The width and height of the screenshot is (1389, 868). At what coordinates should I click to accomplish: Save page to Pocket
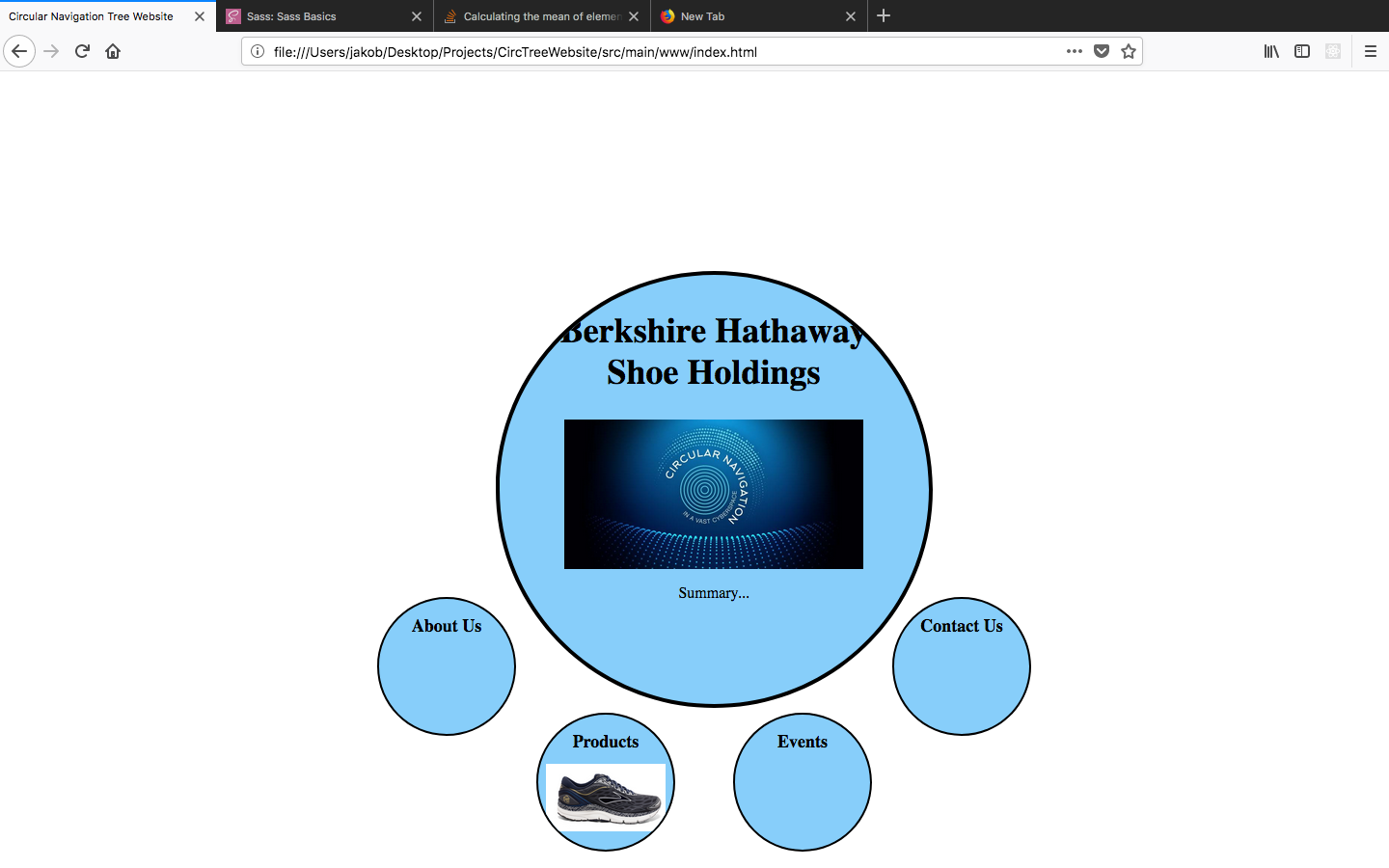point(1102,51)
